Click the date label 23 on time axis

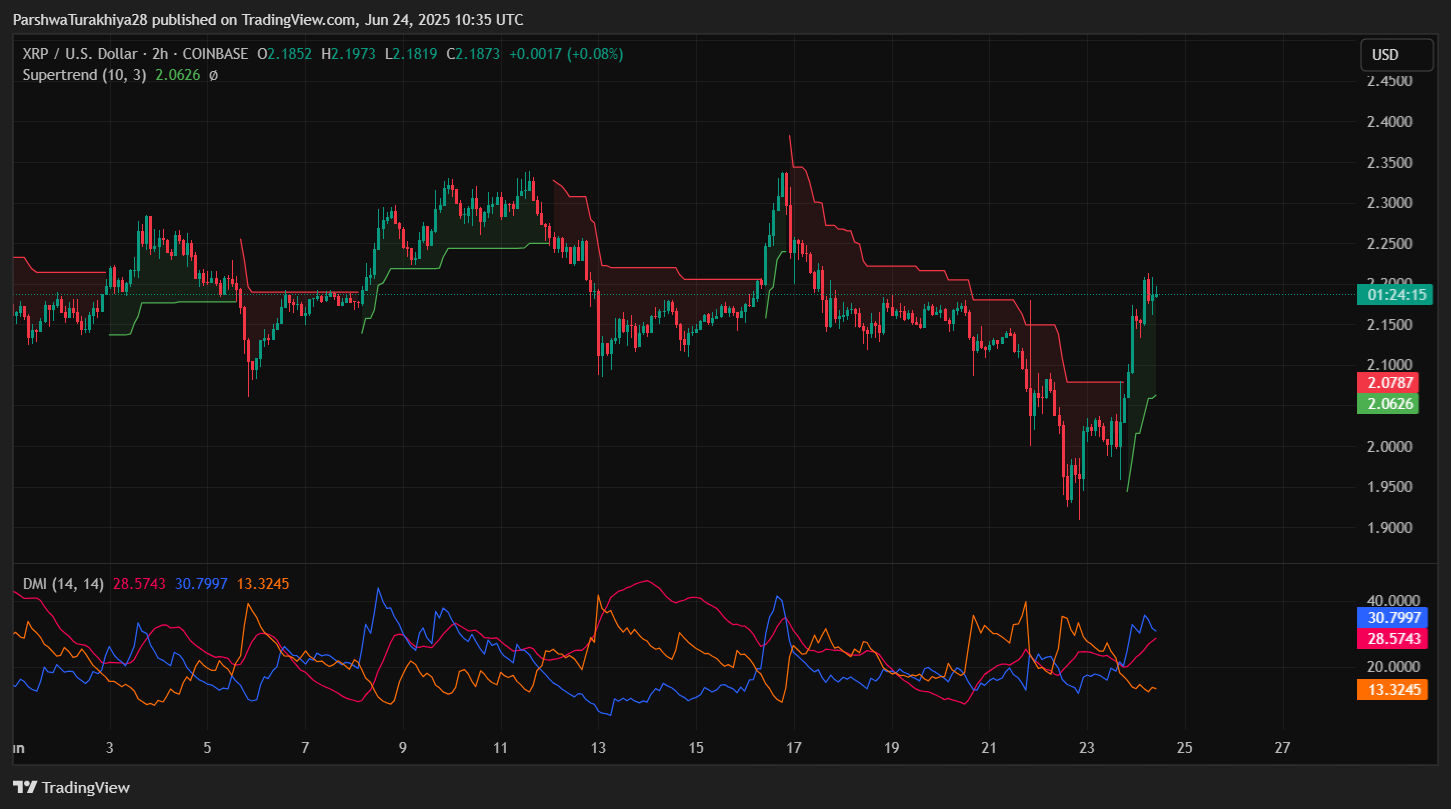1088,747
